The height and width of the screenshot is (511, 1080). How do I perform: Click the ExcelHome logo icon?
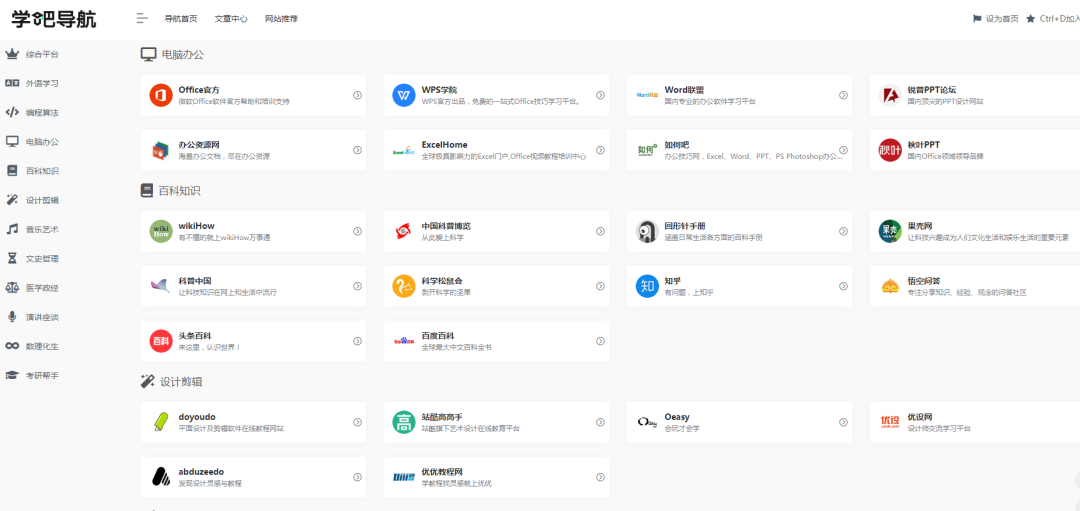(404, 150)
